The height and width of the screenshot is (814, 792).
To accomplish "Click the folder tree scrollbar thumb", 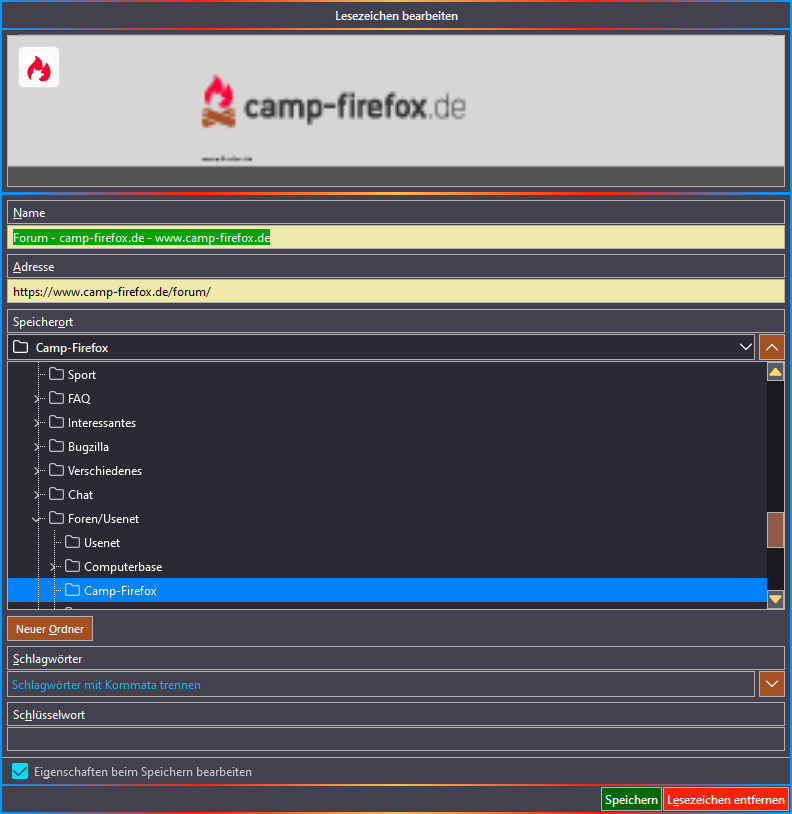I will [775, 530].
